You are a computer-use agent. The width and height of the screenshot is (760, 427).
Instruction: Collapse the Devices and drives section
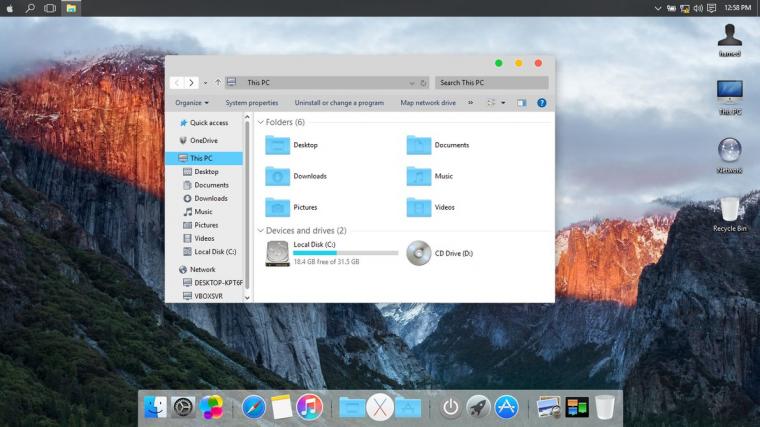[x=261, y=231]
